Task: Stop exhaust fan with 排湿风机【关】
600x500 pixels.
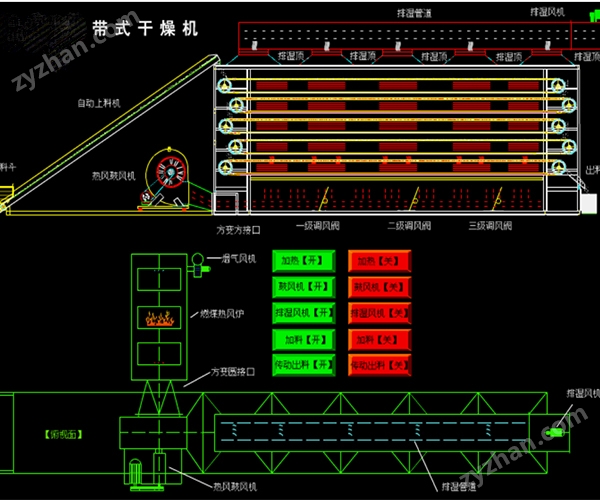Action: (380, 313)
